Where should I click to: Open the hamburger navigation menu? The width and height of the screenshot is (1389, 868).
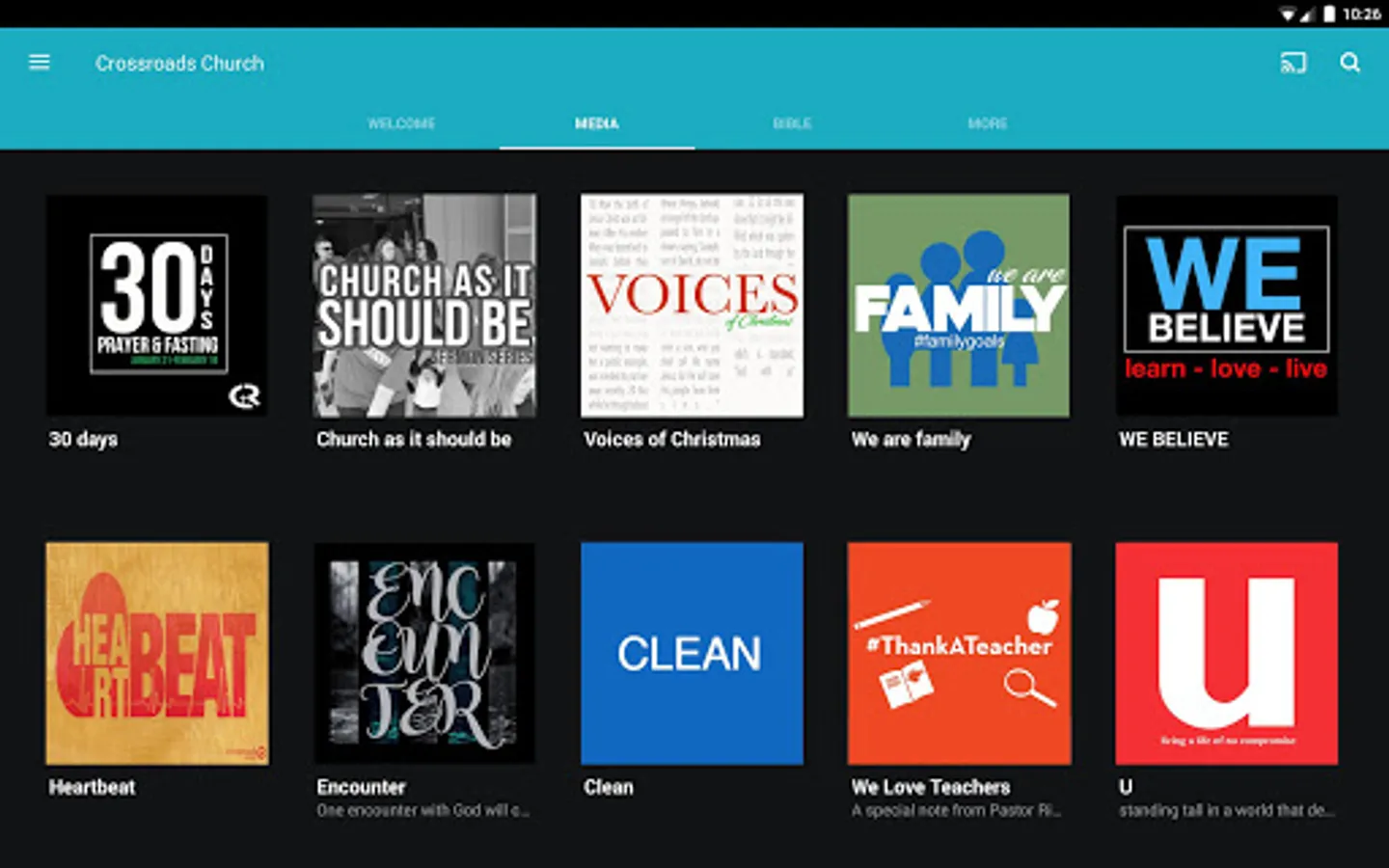pyautogui.click(x=40, y=63)
